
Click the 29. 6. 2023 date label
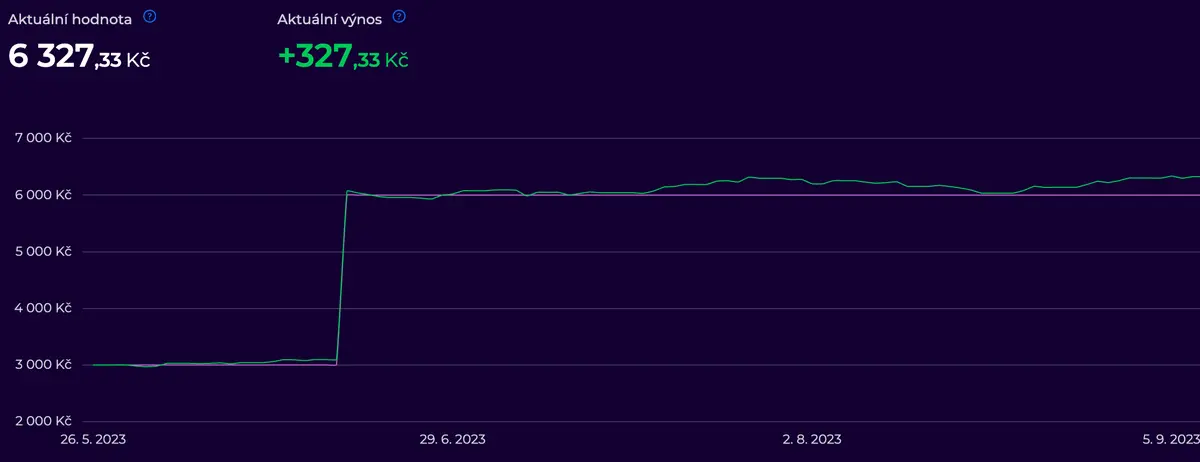tap(452, 440)
